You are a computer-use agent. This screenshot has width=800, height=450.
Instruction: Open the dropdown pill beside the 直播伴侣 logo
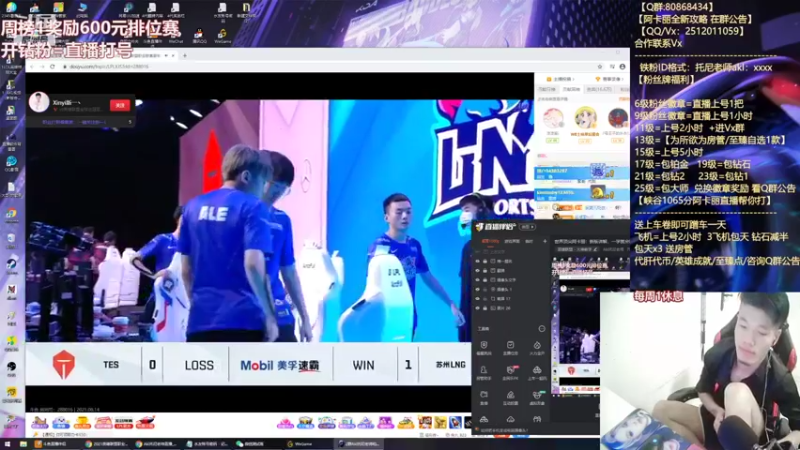tap(527, 227)
